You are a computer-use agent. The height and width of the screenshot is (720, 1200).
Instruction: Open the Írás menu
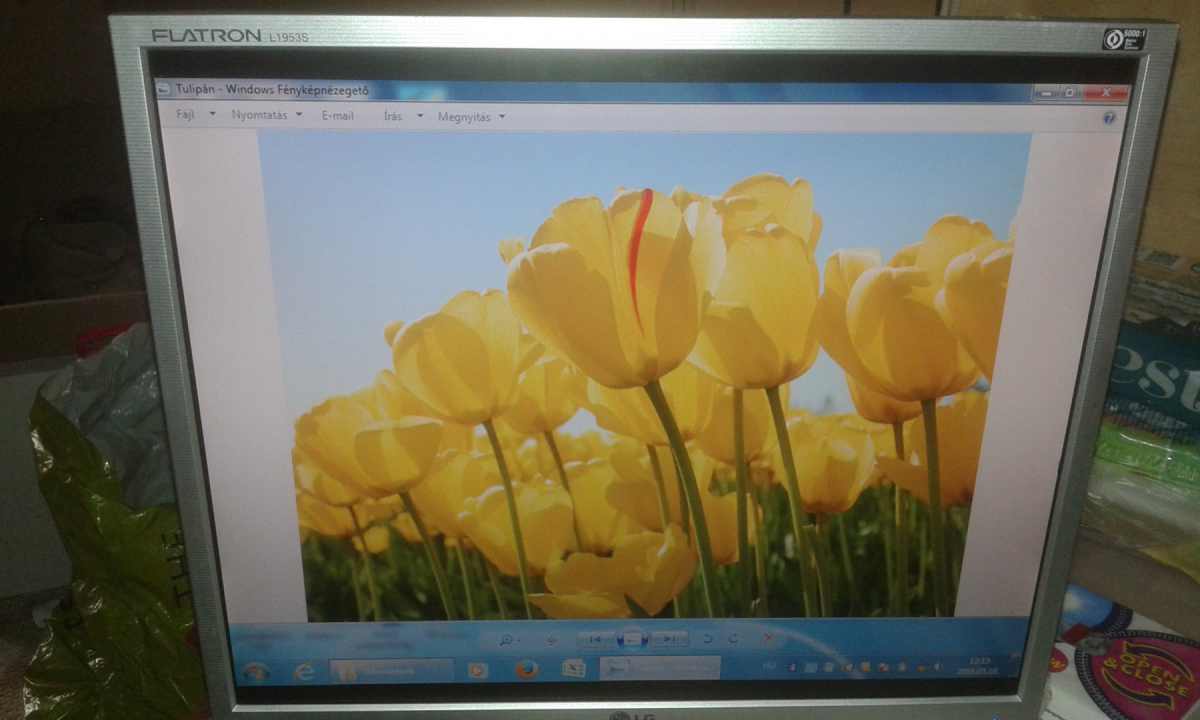coord(393,116)
